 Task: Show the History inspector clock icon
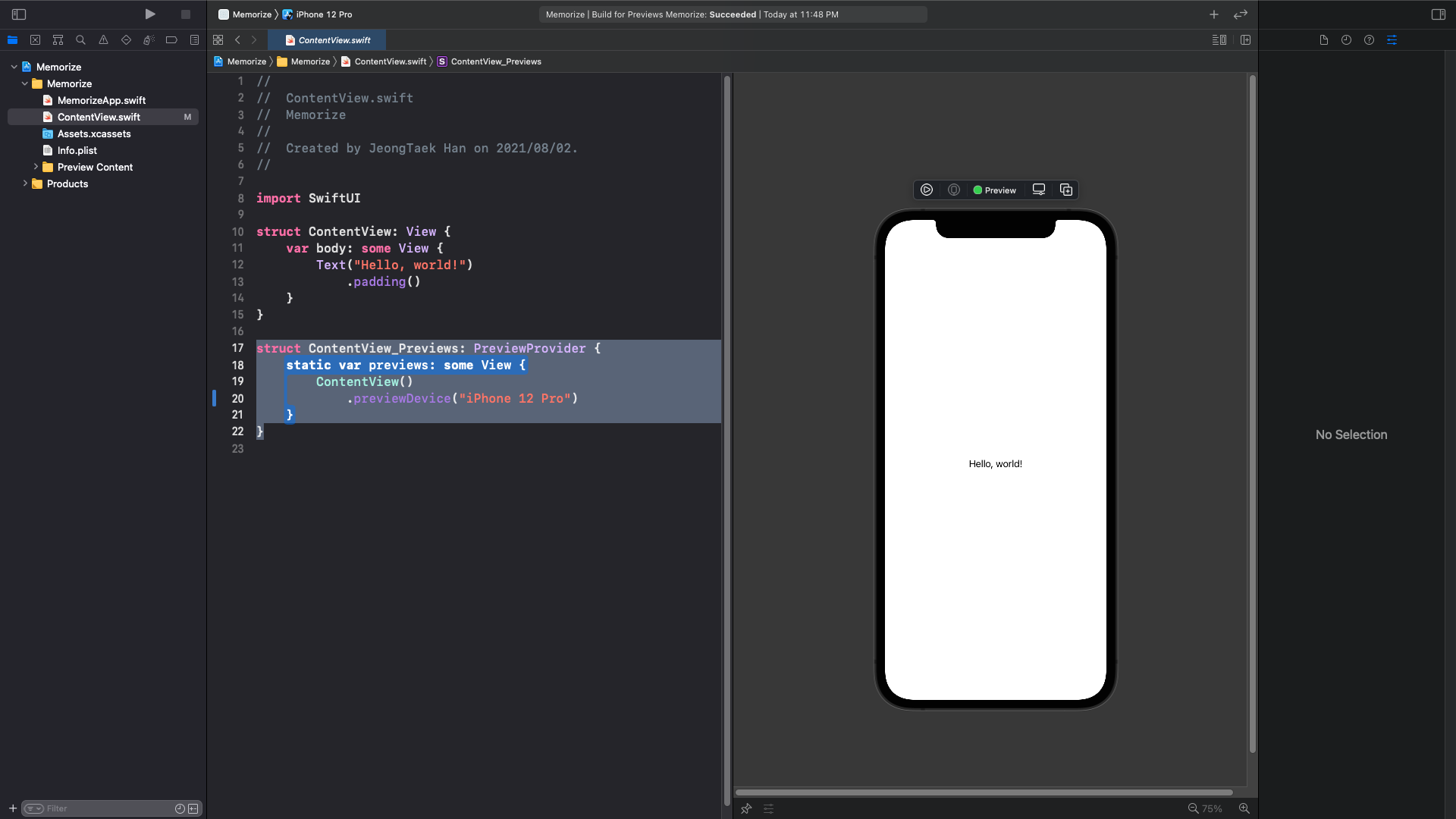[x=1346, y=40]
